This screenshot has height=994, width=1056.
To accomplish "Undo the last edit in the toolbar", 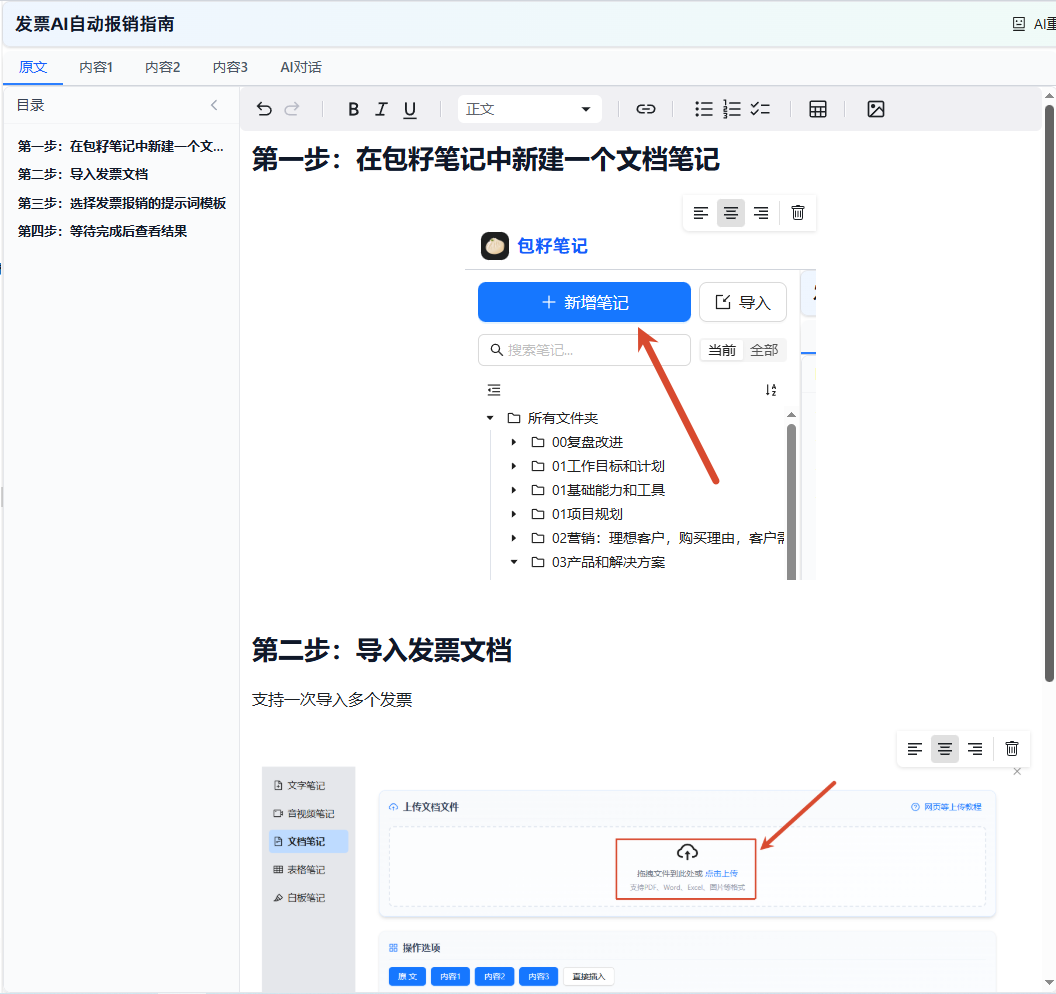I will tap(264, 109).
